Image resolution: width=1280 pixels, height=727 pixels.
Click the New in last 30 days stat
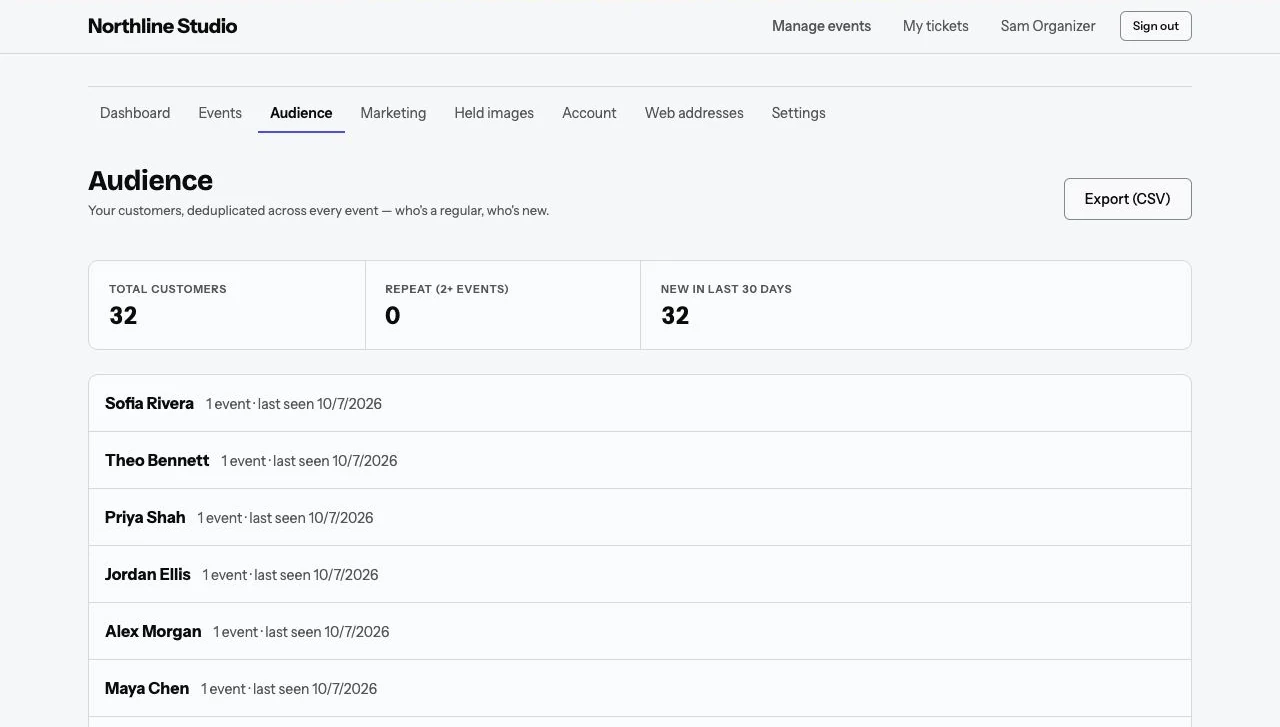[x=916, y=305]
